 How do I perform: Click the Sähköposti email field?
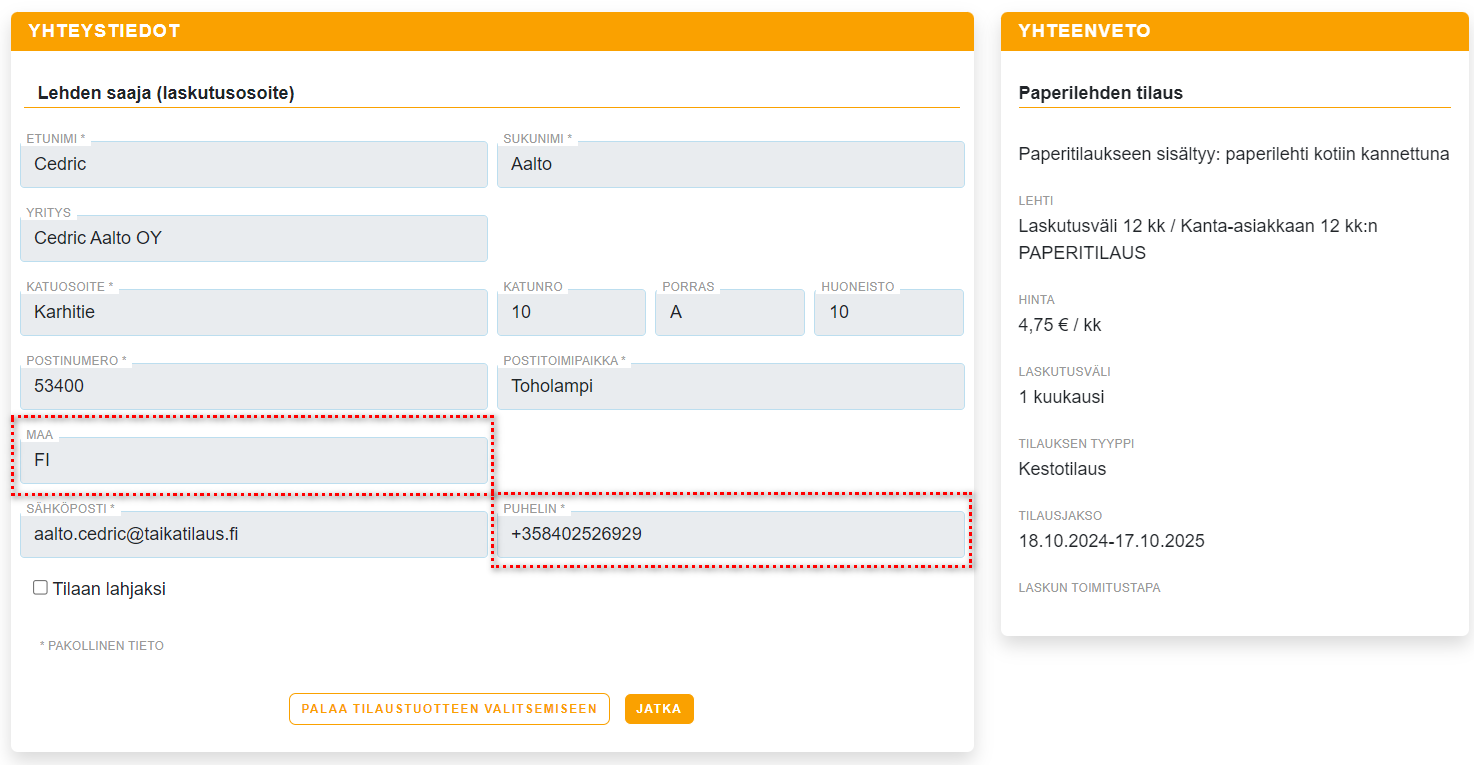[x=254, y=534]
